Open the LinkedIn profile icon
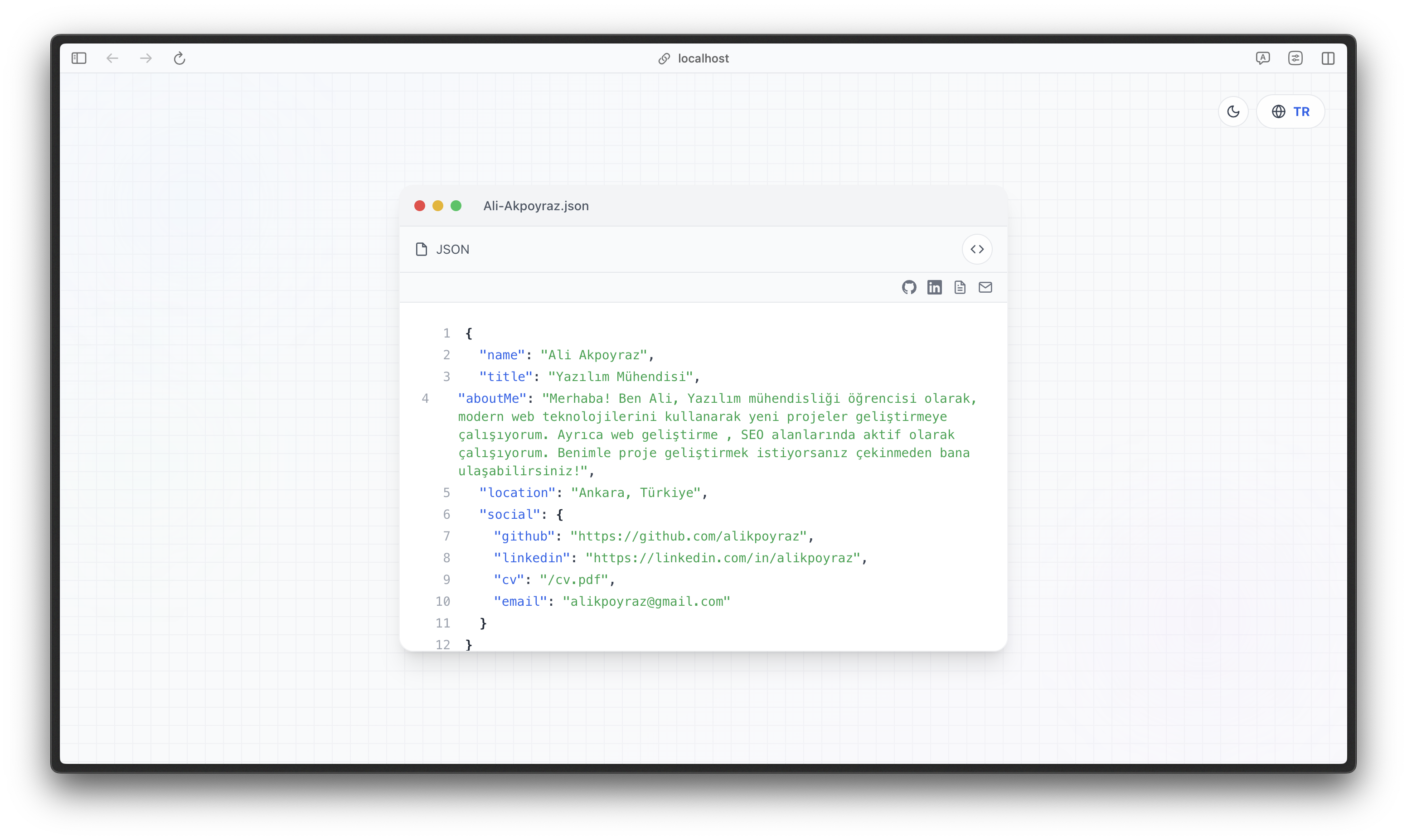Viewport: 1407px width, 840px height. 934,287
